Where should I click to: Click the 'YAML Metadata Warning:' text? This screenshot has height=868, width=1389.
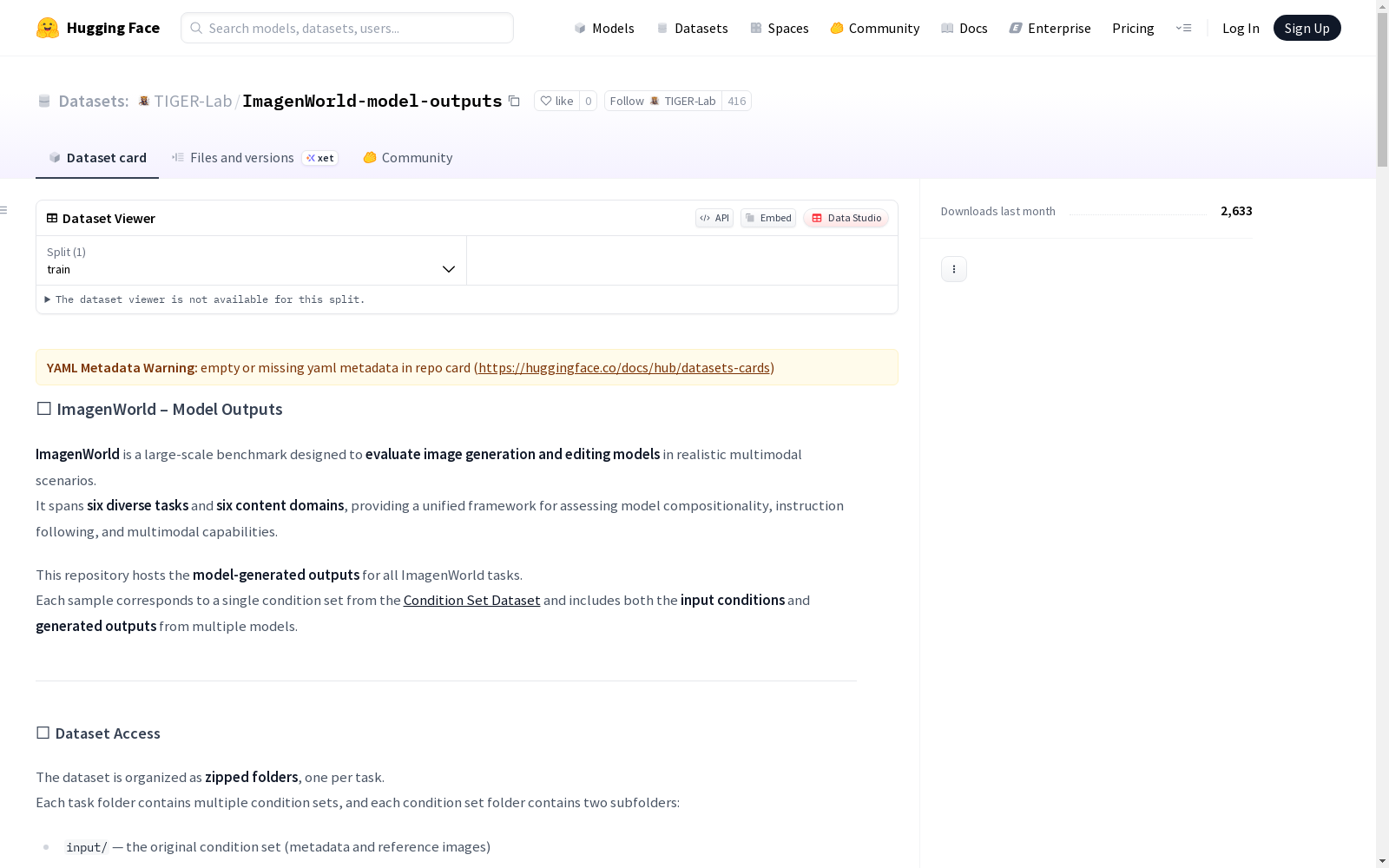tap(122, 367)
